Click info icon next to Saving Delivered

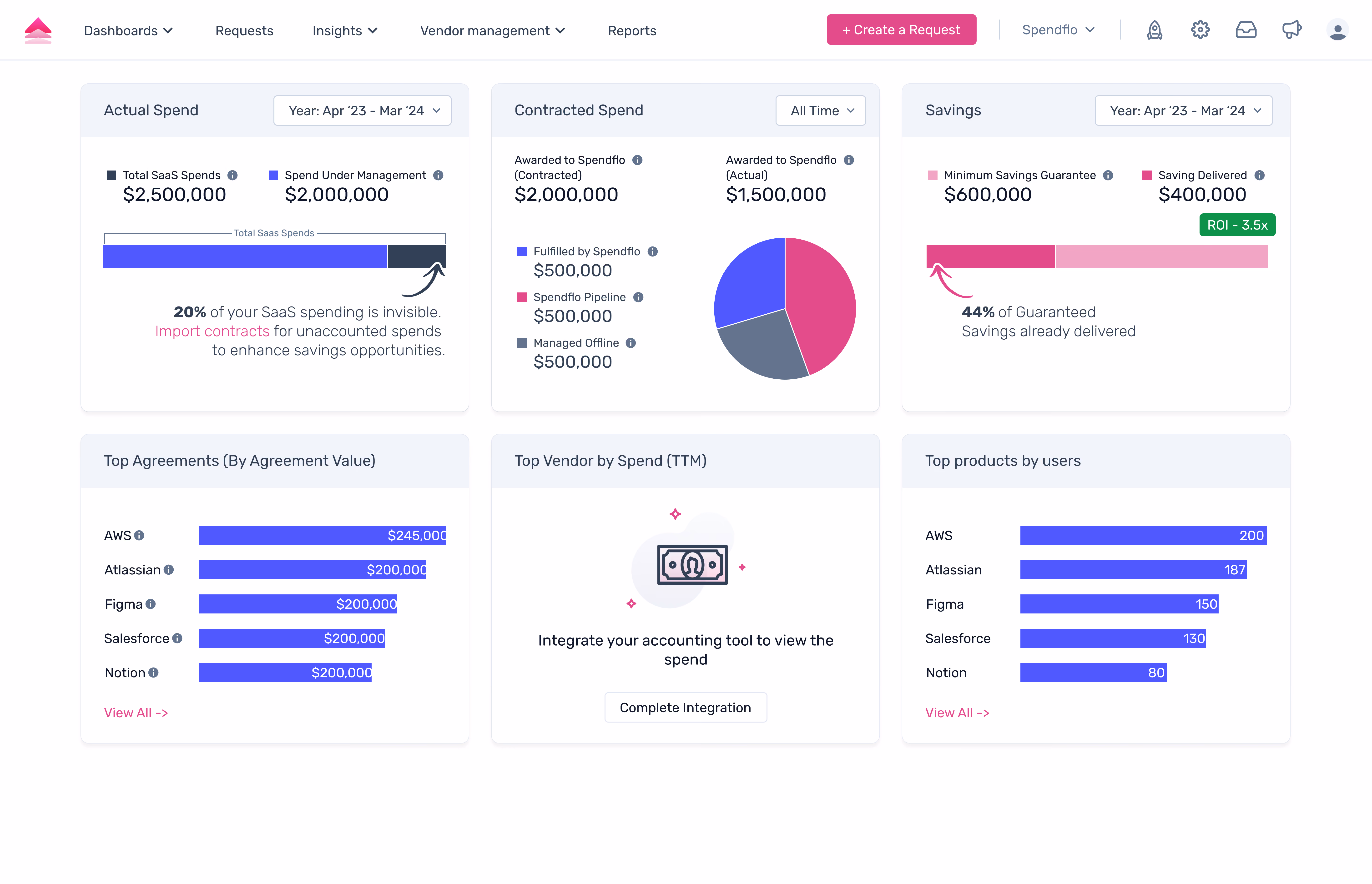tap(1260, 175)
